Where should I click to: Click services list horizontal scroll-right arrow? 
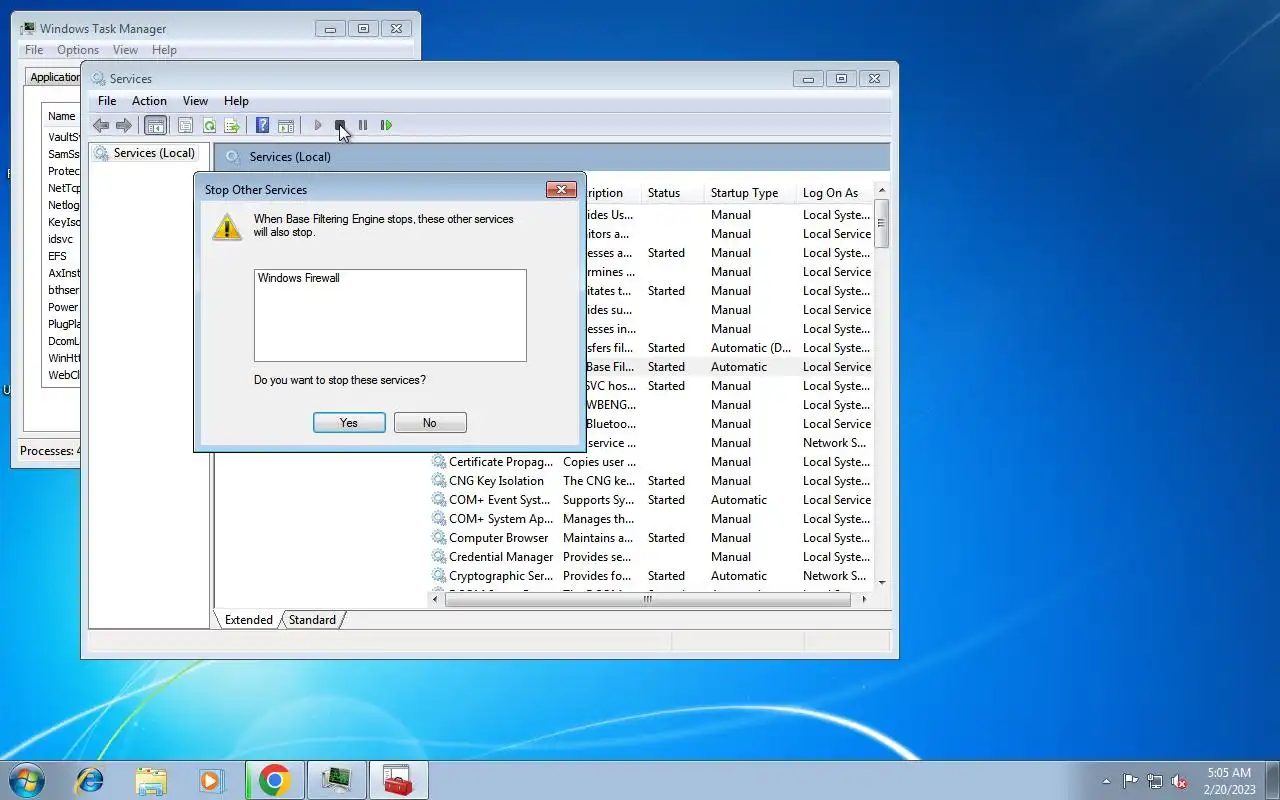coord(864,600)
